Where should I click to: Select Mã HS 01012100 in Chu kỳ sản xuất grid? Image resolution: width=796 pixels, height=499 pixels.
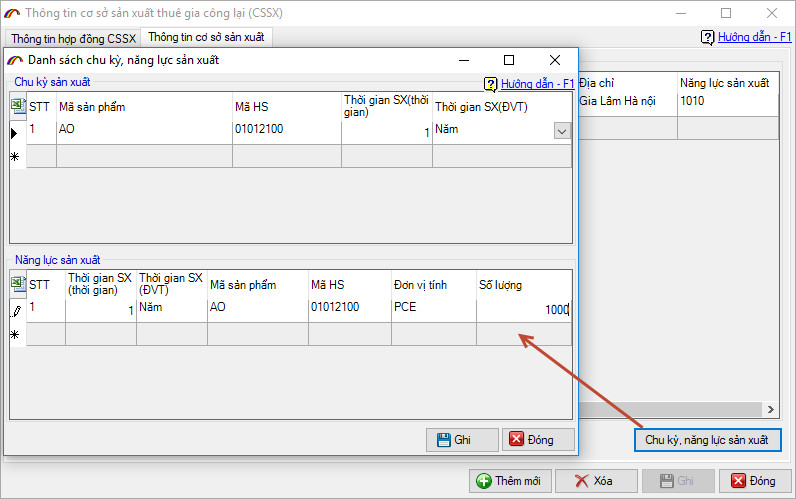pos(287,131)
